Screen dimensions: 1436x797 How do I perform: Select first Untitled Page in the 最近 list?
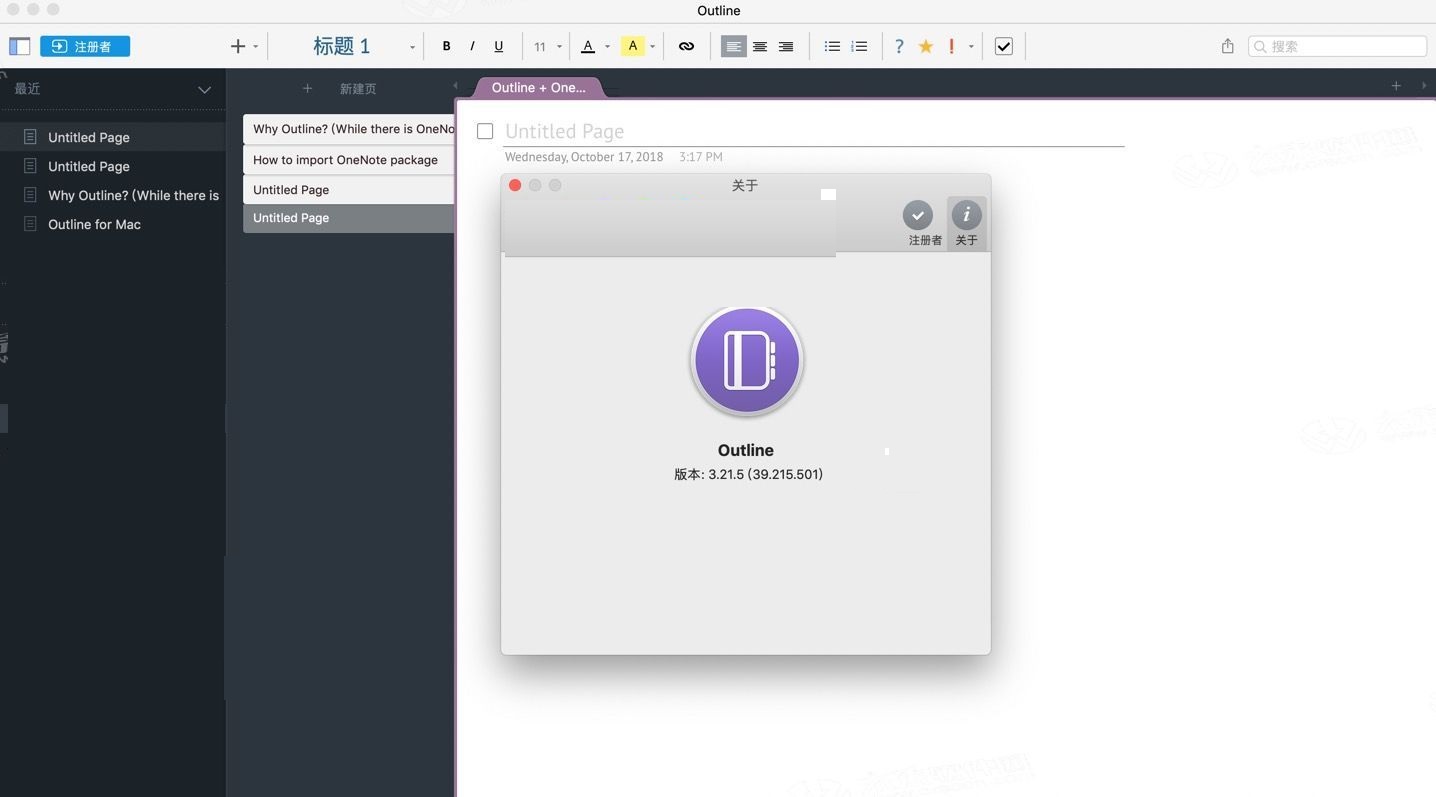click(112, 137)
